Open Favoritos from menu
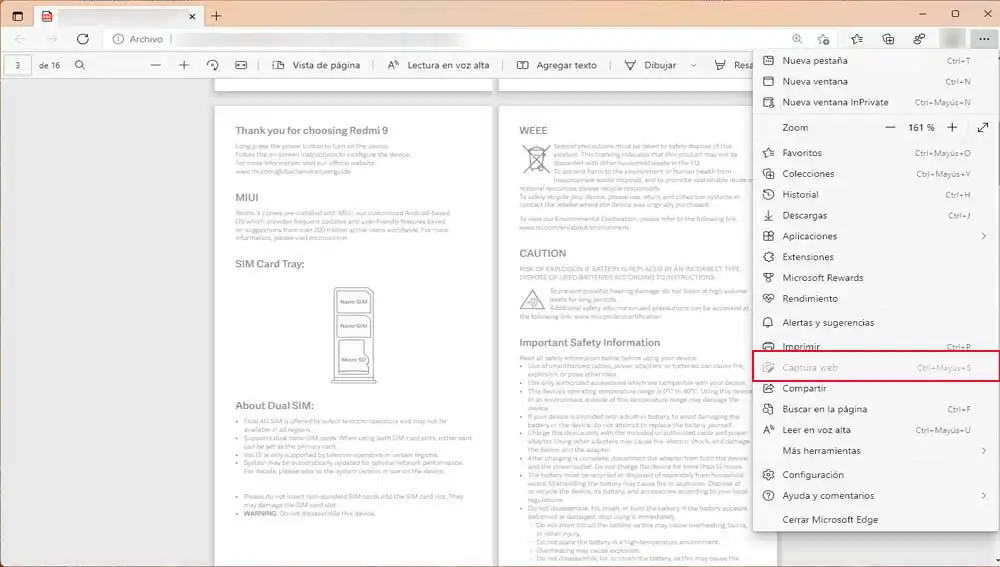Viewport: 1000px width, 567px height. [x=876, y=153]
